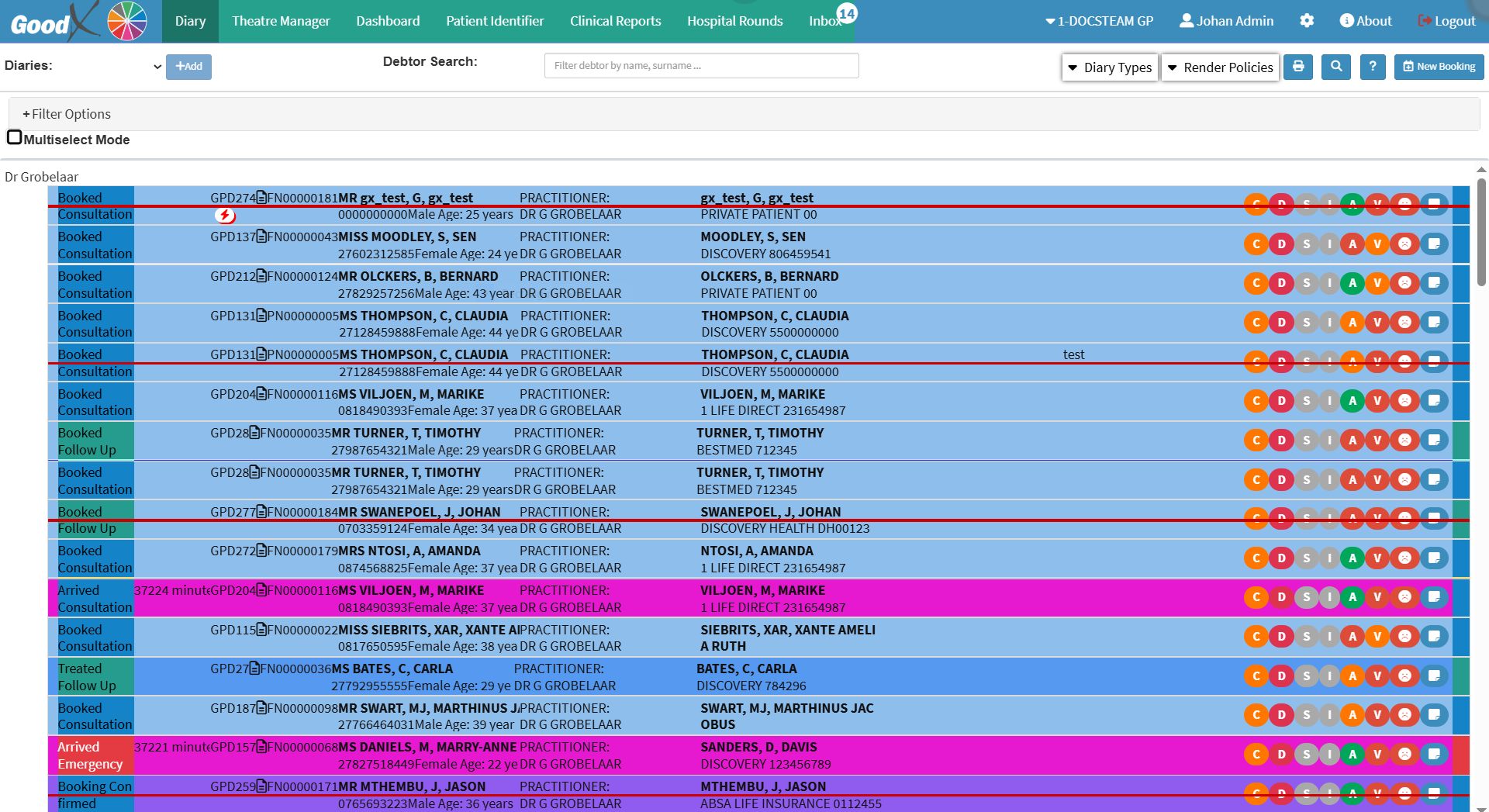Click debtor name SANDERS, D, DAVIS
Screen dimensions: 1489x812
758,747
